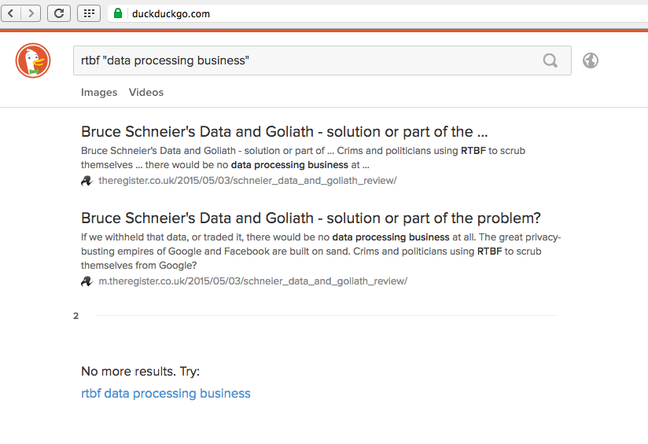Viewport: 648px width, 444px height.
Task: Click the green padlock security icon
Action: pyautogui.click(x=118, y=13)
